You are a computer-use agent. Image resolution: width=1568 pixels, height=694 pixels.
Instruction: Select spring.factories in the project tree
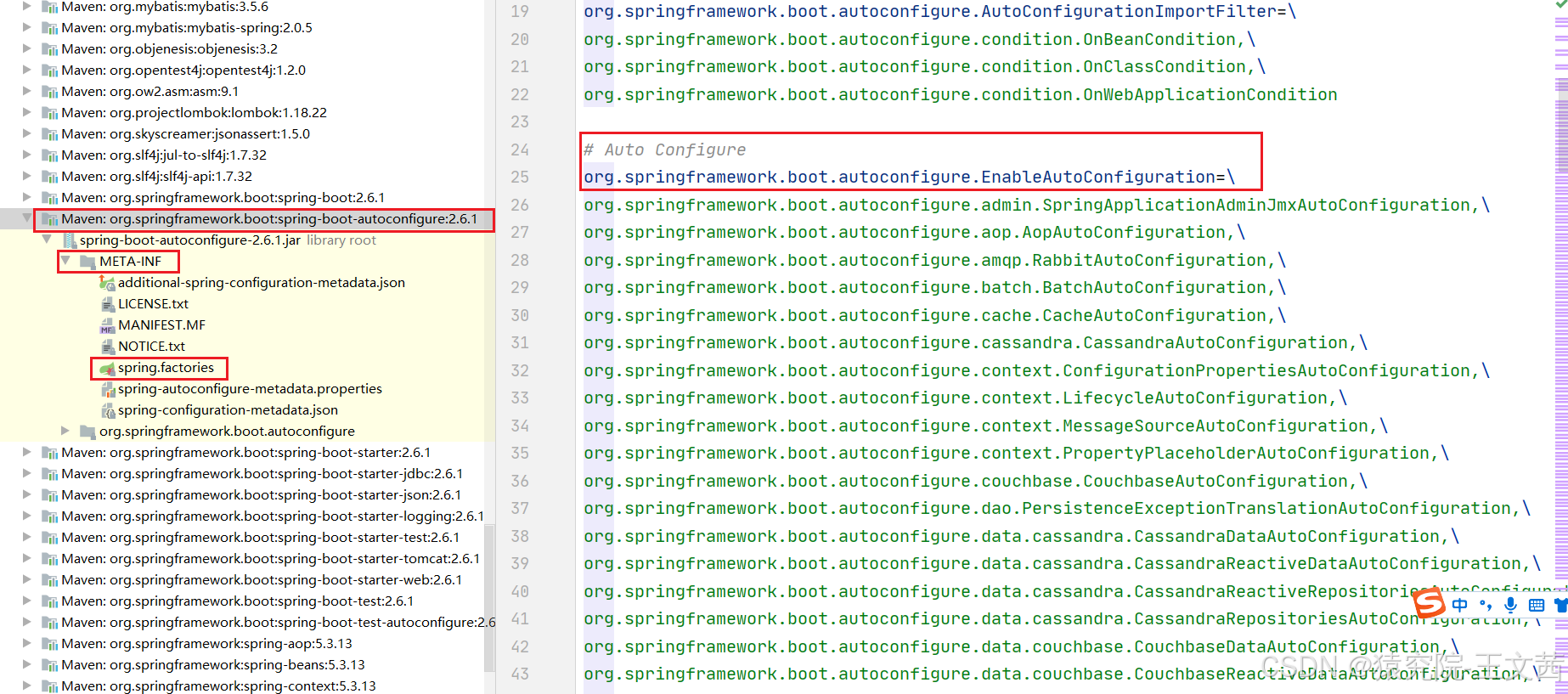pyautogui.click(x=166, y=368)
